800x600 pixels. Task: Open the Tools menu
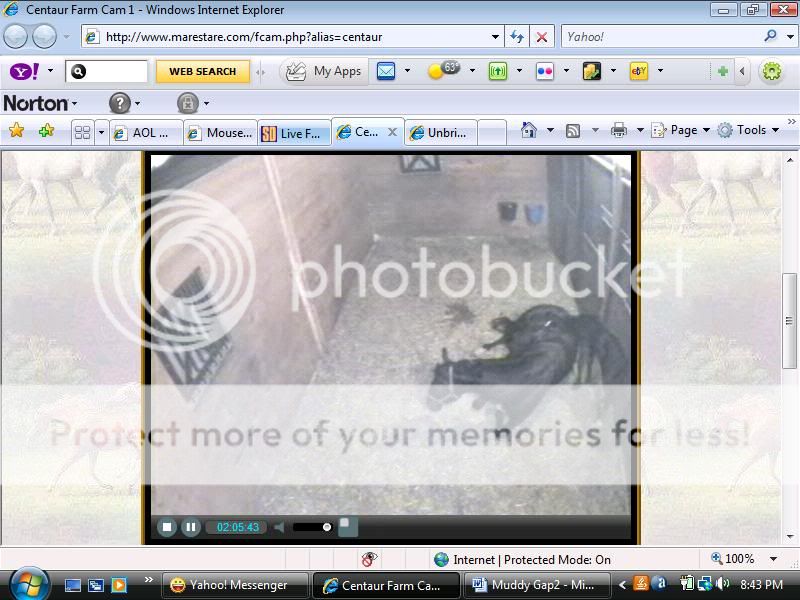[748, 131]
